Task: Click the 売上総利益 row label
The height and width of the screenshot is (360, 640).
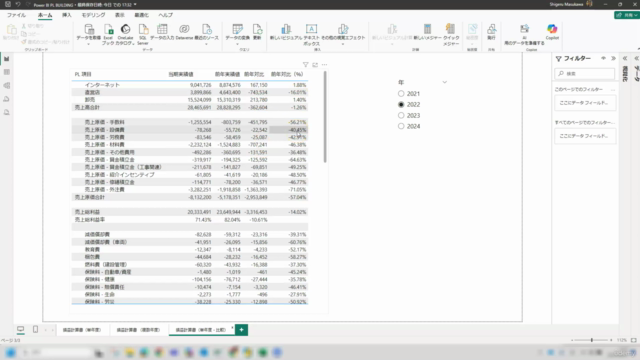Action: (x=87, y=212)
